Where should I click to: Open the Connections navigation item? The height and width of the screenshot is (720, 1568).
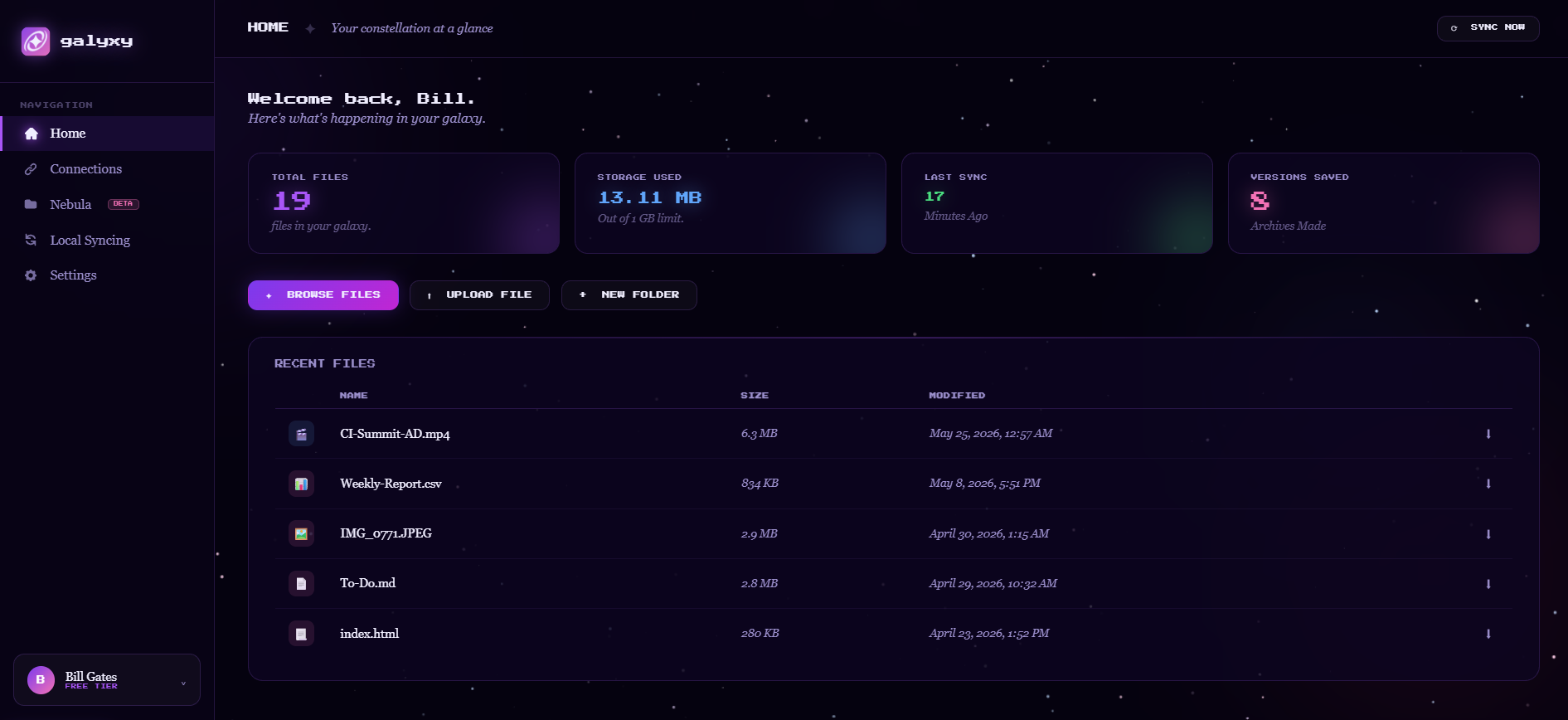tap(107, 169)
